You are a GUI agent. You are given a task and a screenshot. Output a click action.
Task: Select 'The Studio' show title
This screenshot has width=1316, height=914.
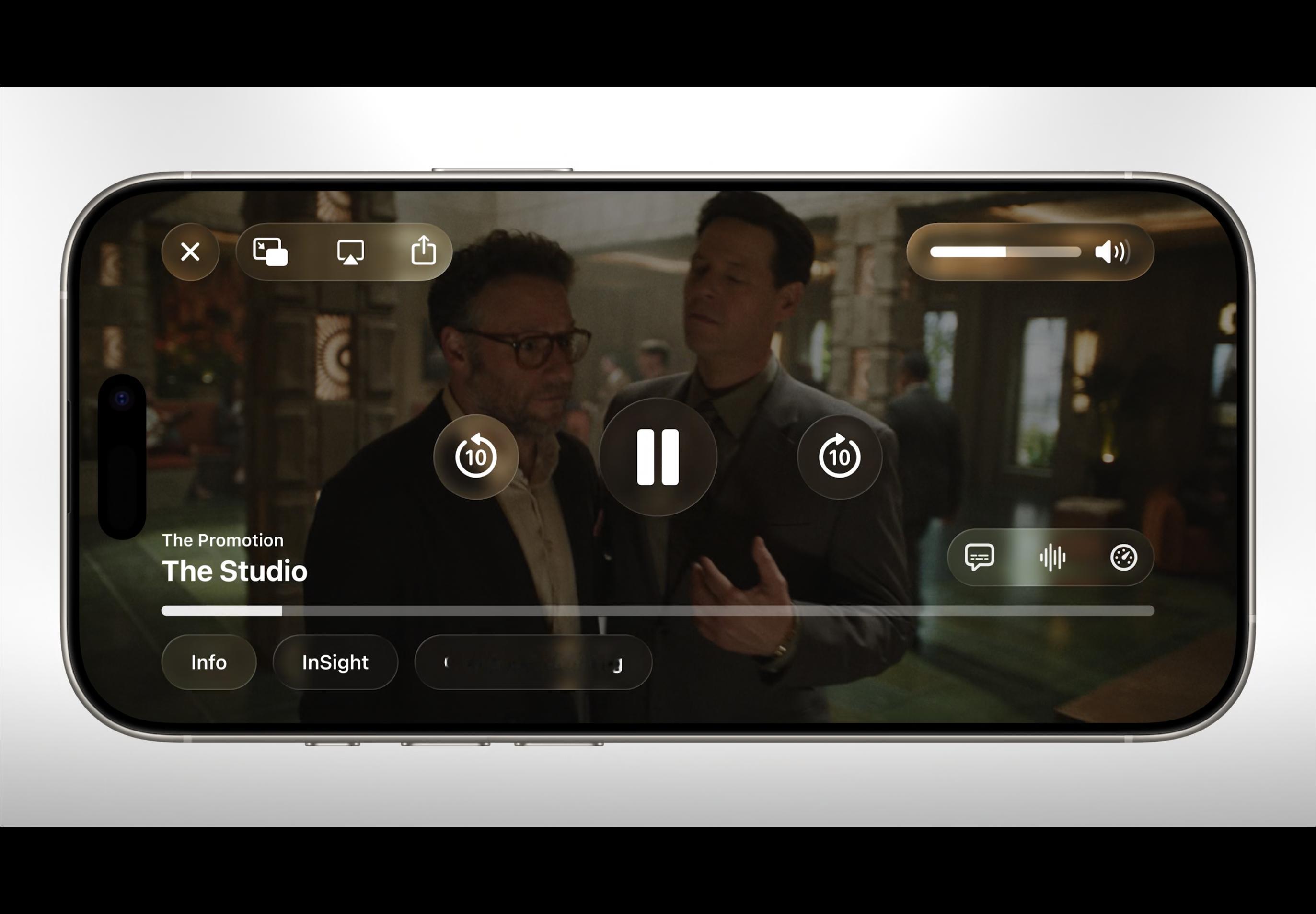coord(234,571)
